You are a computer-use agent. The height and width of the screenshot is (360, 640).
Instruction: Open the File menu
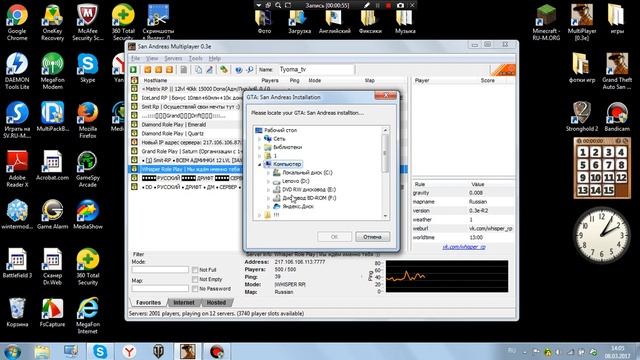[135, 58]
